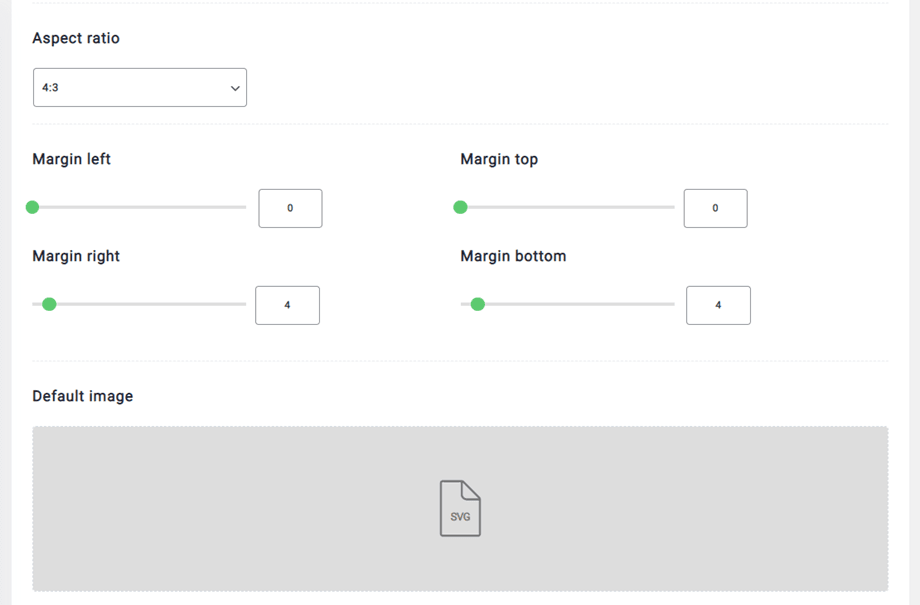Image resolution: width=920 pixels, height=605 pixels.
Task: Click the Margin top label text
Action: [499, 159]
